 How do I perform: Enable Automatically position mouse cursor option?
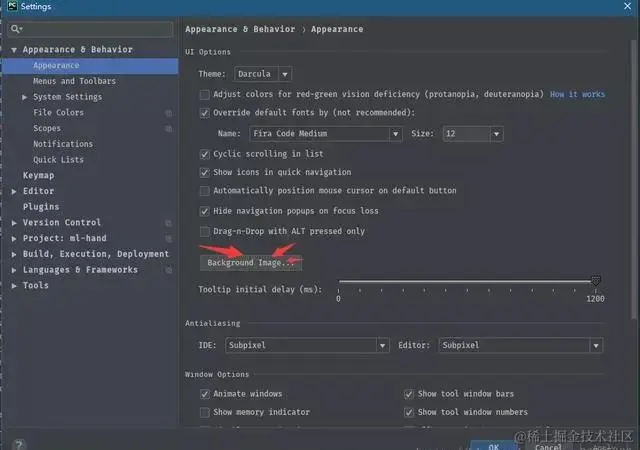coord(204,191)
